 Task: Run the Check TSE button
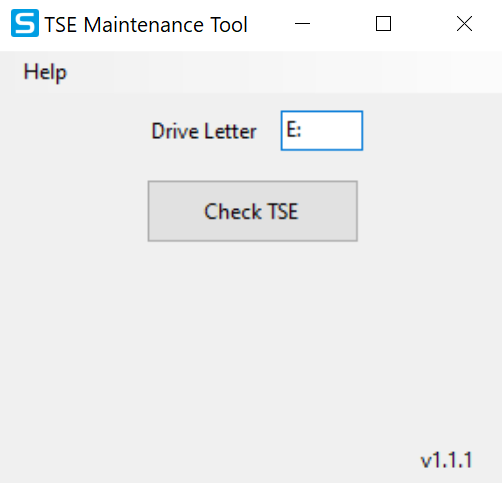[x=253, y=211]
